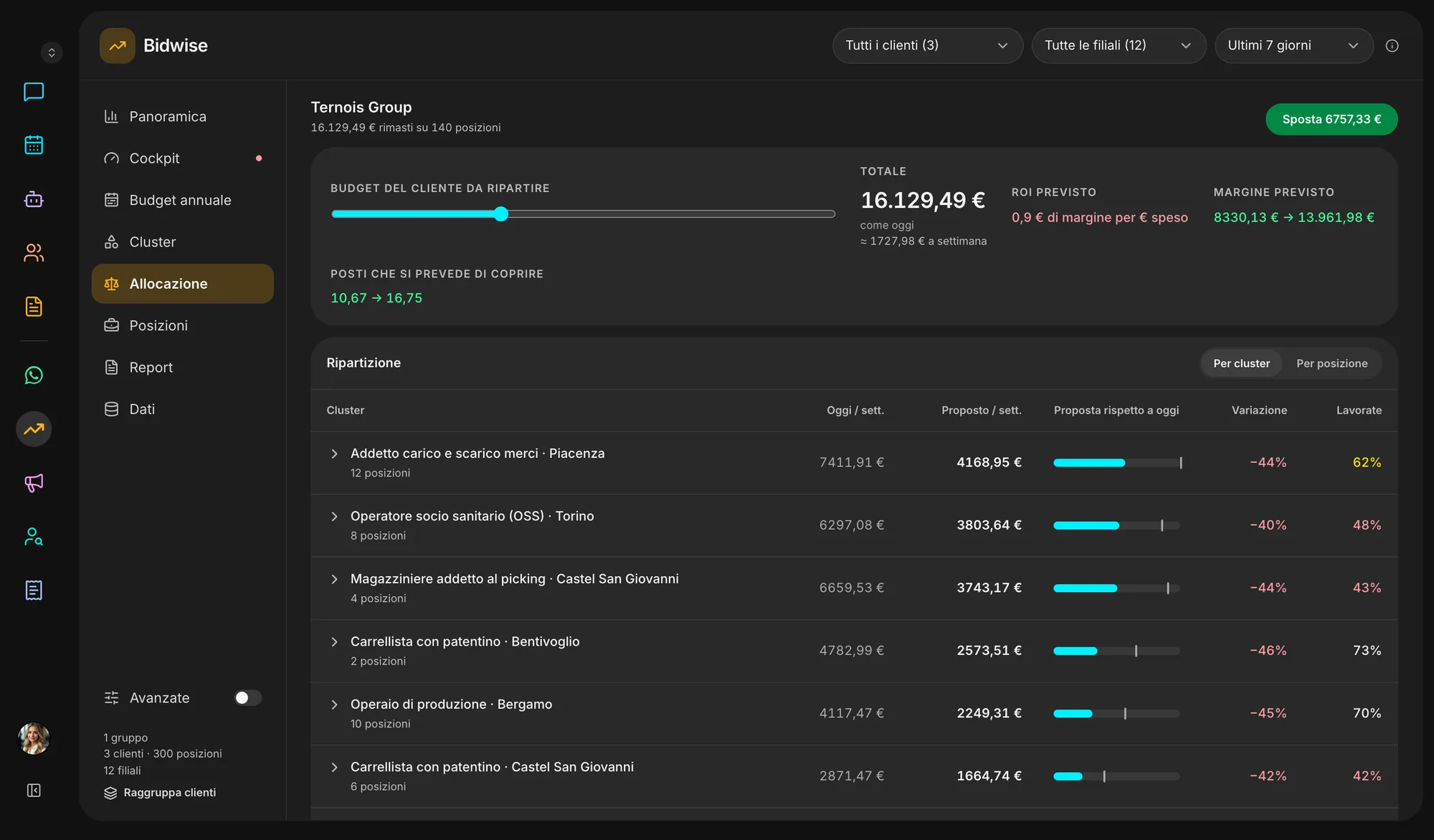This screenshot has width=1434, height=840.
Task: Expand Addetto carico e scarico merci Piacenza row
Action: pyautogui.click(x=334, y=454)
